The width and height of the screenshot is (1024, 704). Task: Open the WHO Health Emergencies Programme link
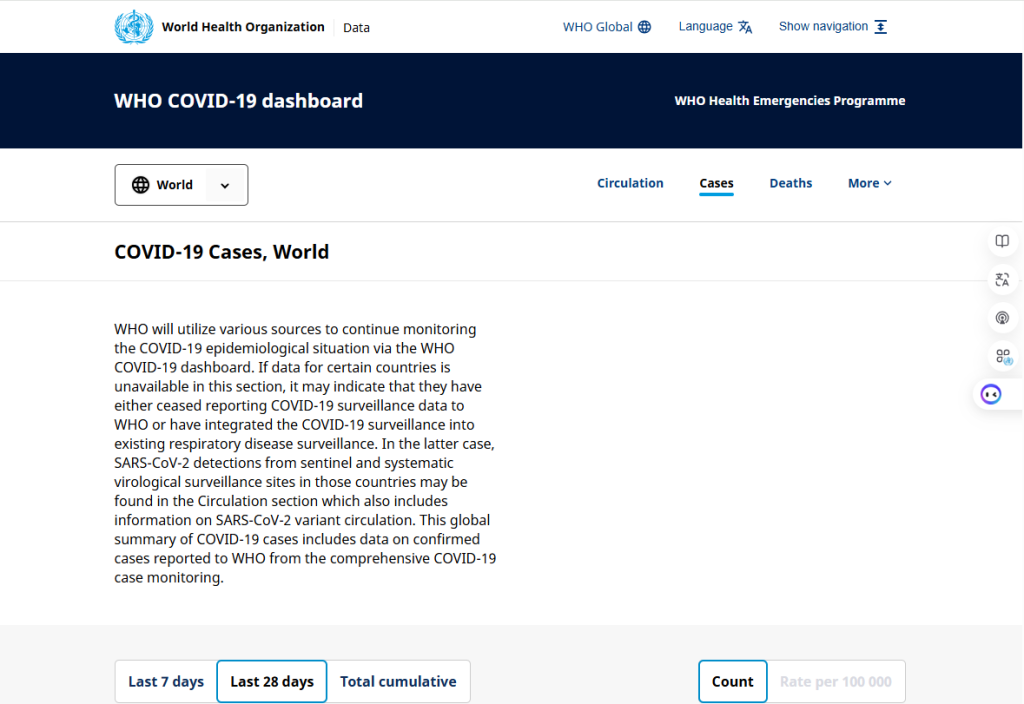coord(789,101)
